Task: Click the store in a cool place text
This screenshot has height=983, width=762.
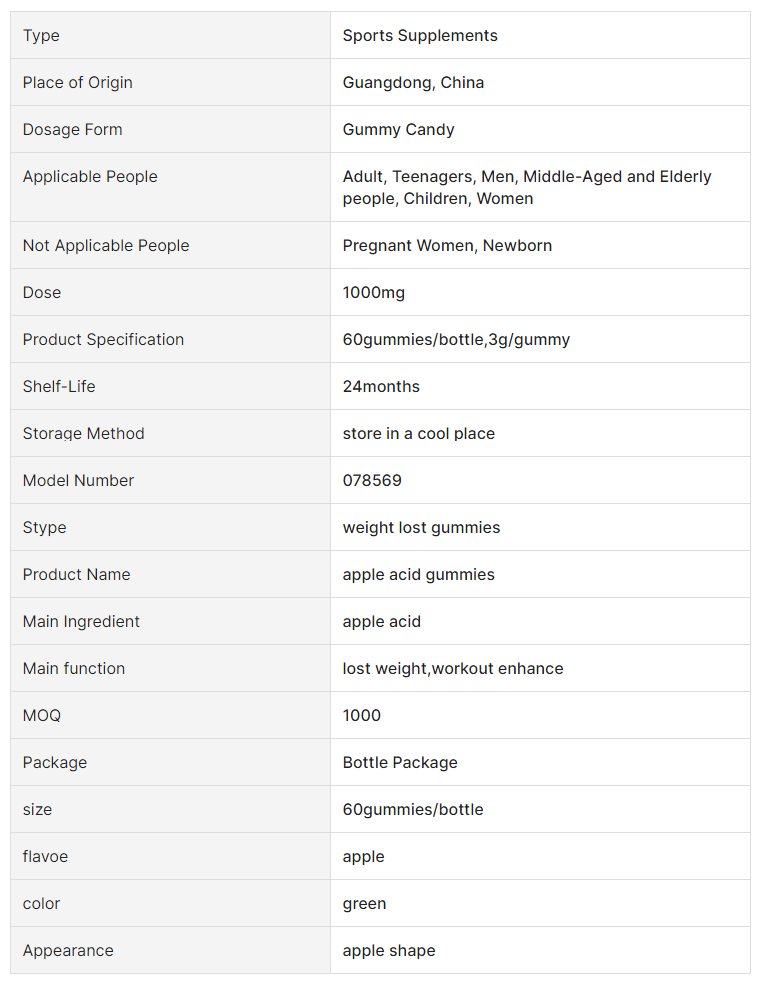Action: (419, 434)
